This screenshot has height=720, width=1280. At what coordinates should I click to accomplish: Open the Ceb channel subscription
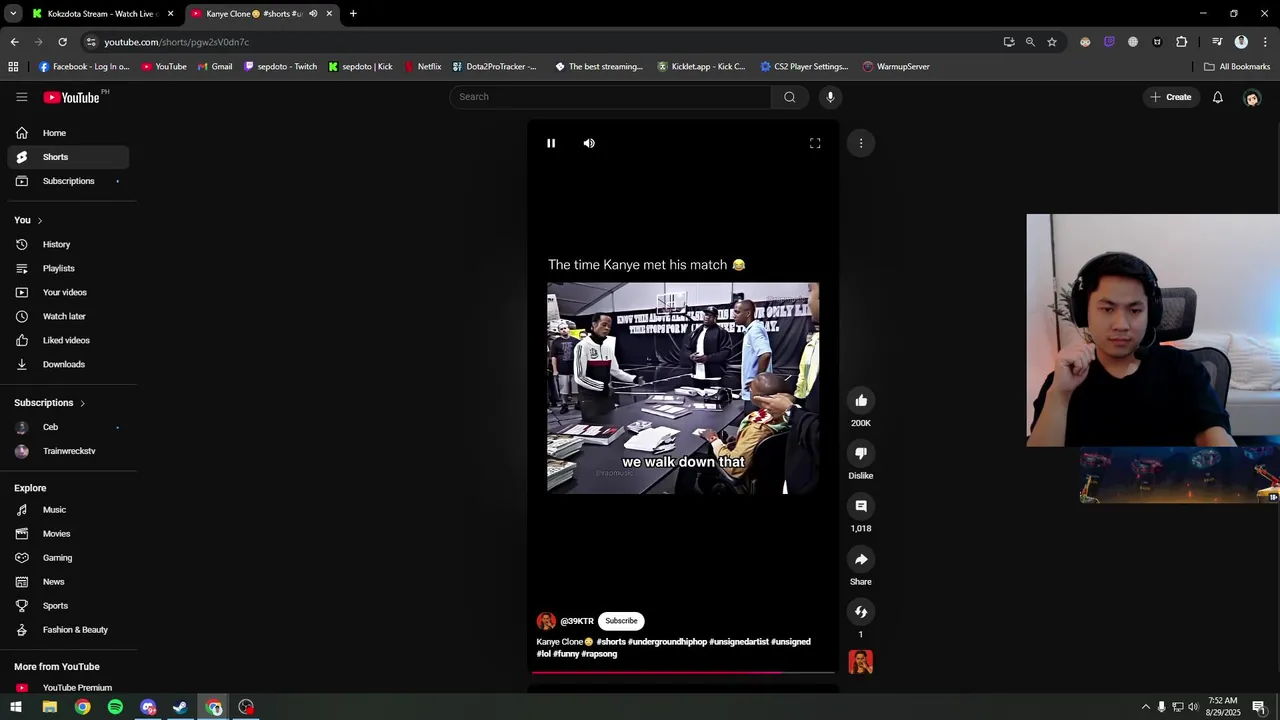68,427
